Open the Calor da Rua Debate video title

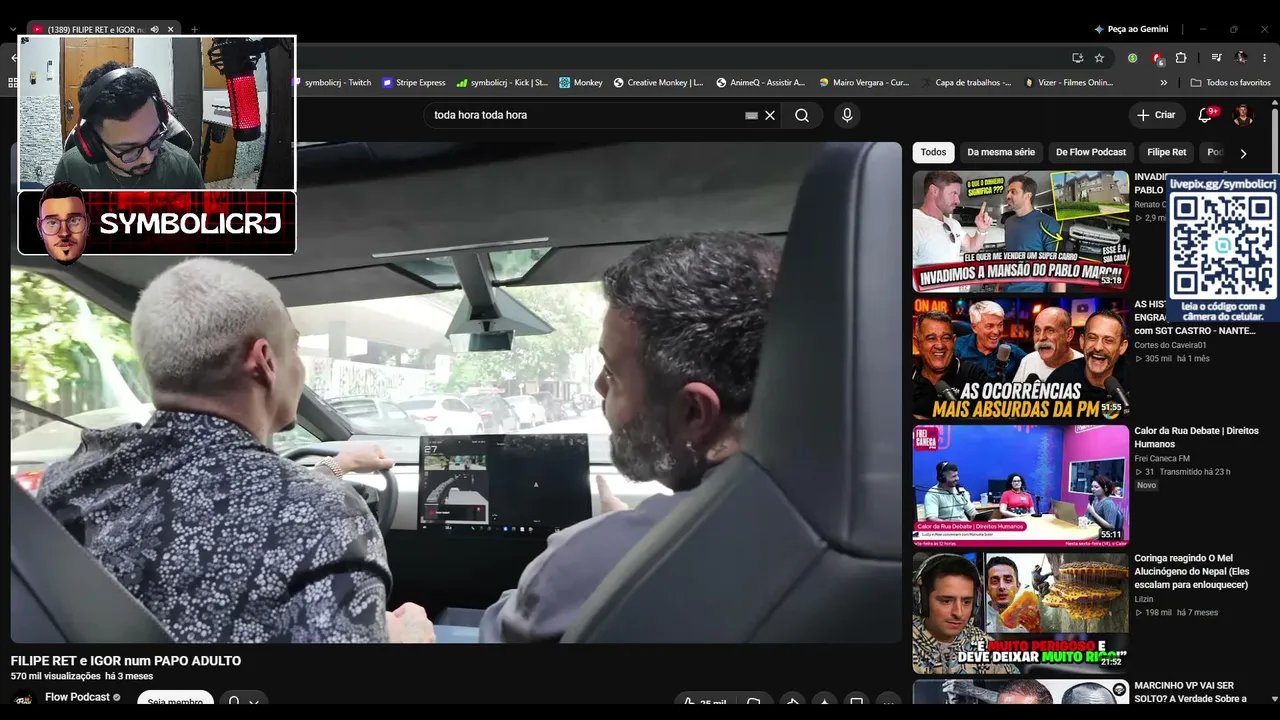(1196, 437)
